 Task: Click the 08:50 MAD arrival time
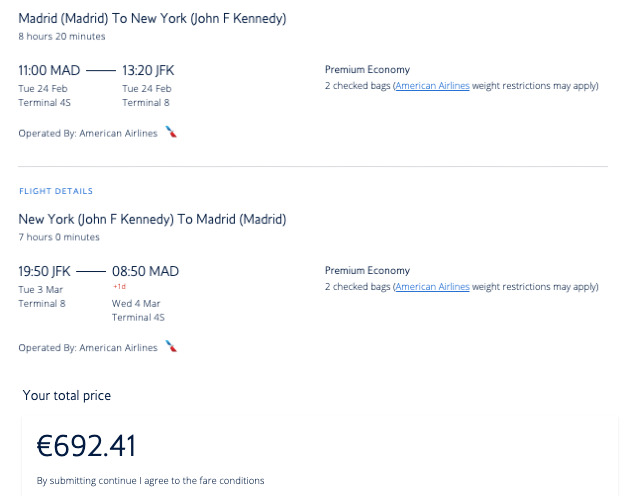(146, 271)
